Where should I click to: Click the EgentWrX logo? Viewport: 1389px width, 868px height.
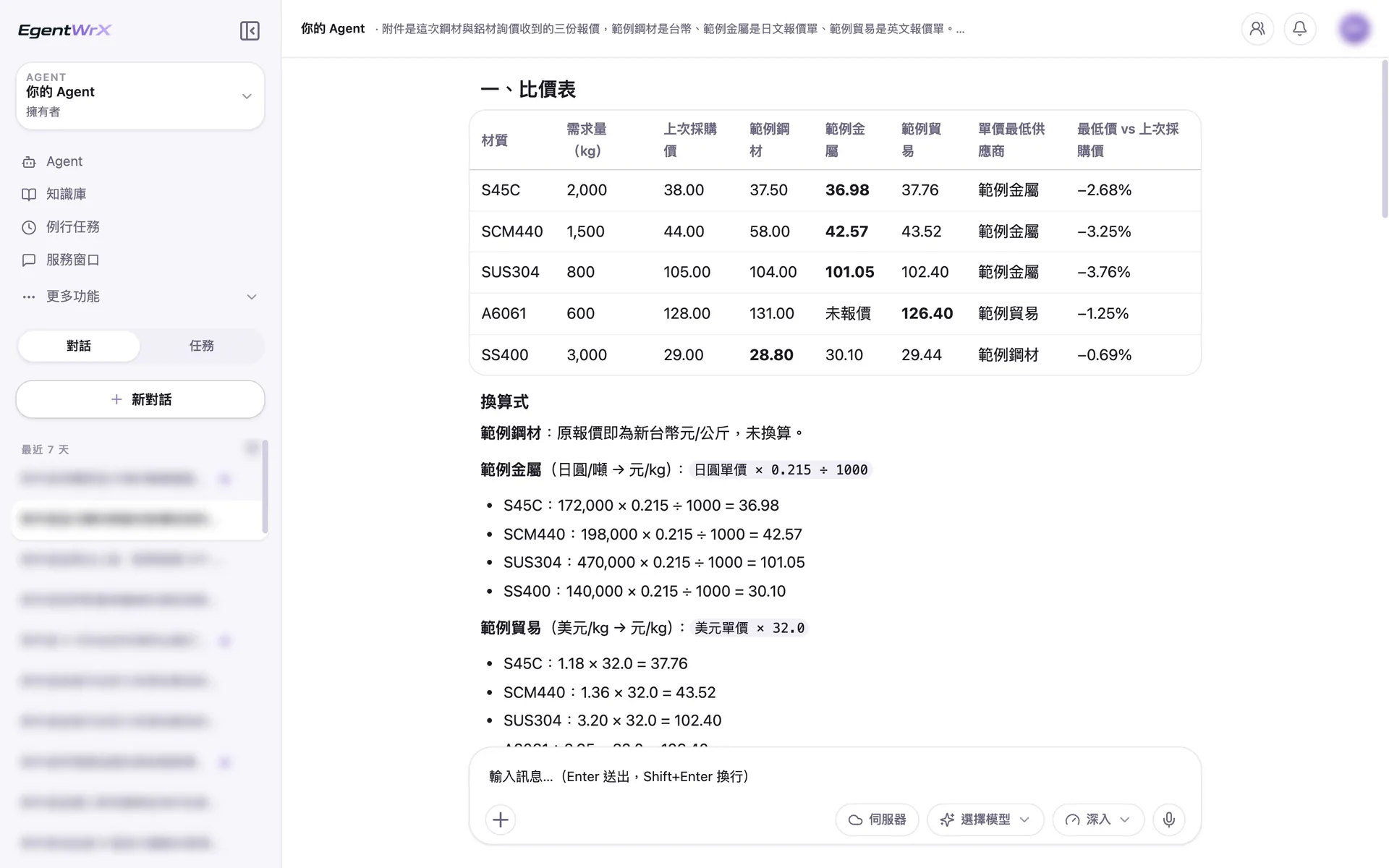65,30
